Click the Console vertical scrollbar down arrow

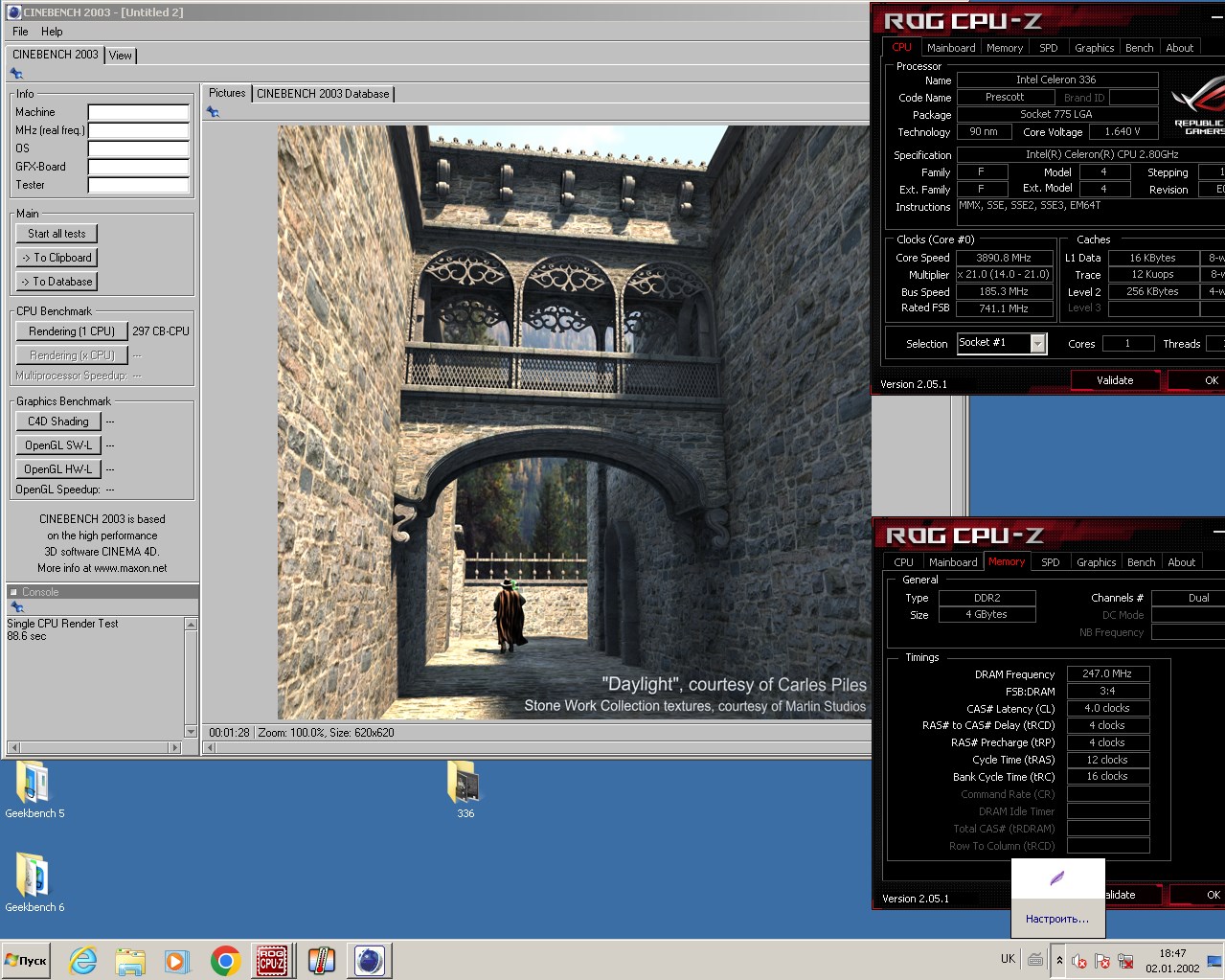(x=191, y=732)
